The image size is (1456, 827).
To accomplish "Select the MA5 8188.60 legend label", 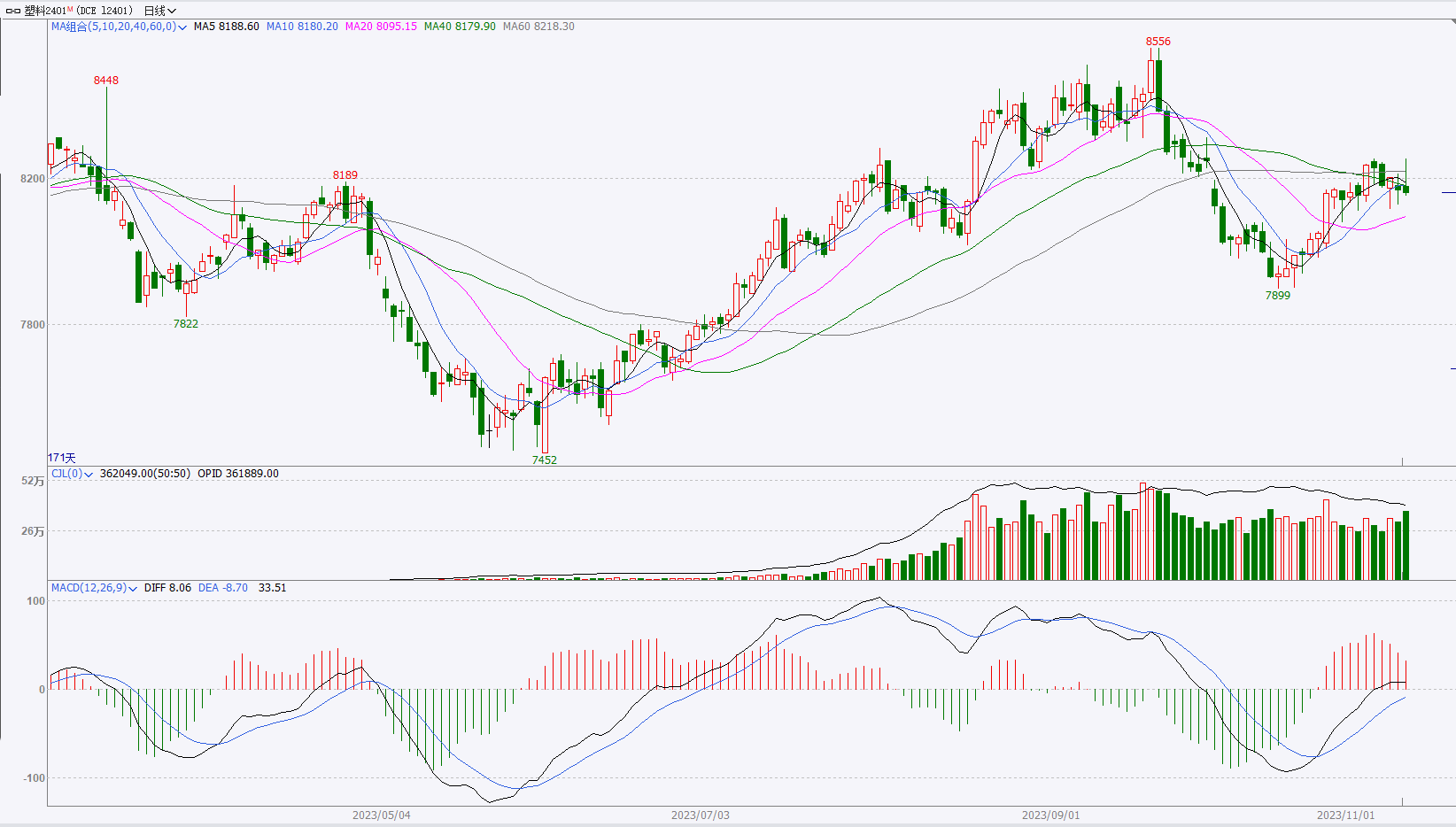I will tap(226, 27).
